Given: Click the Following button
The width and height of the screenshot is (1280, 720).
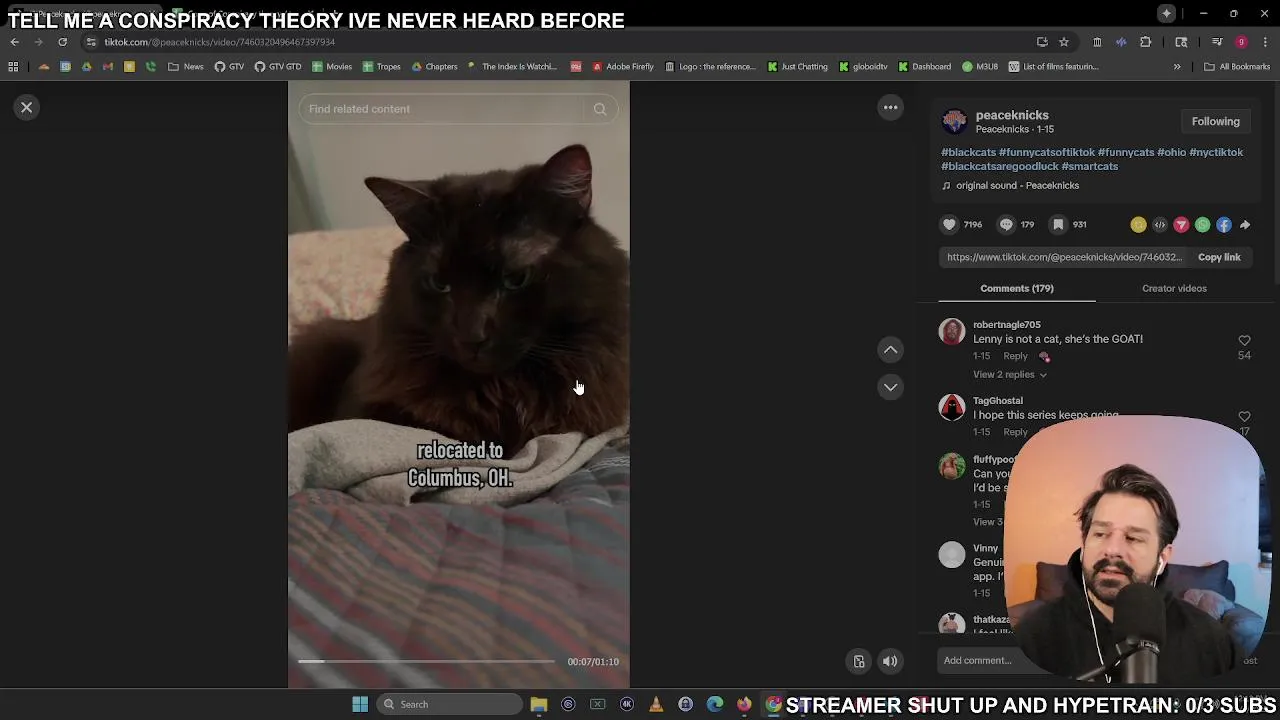Looking at the screenshot, I should (x=1215, y=121).
